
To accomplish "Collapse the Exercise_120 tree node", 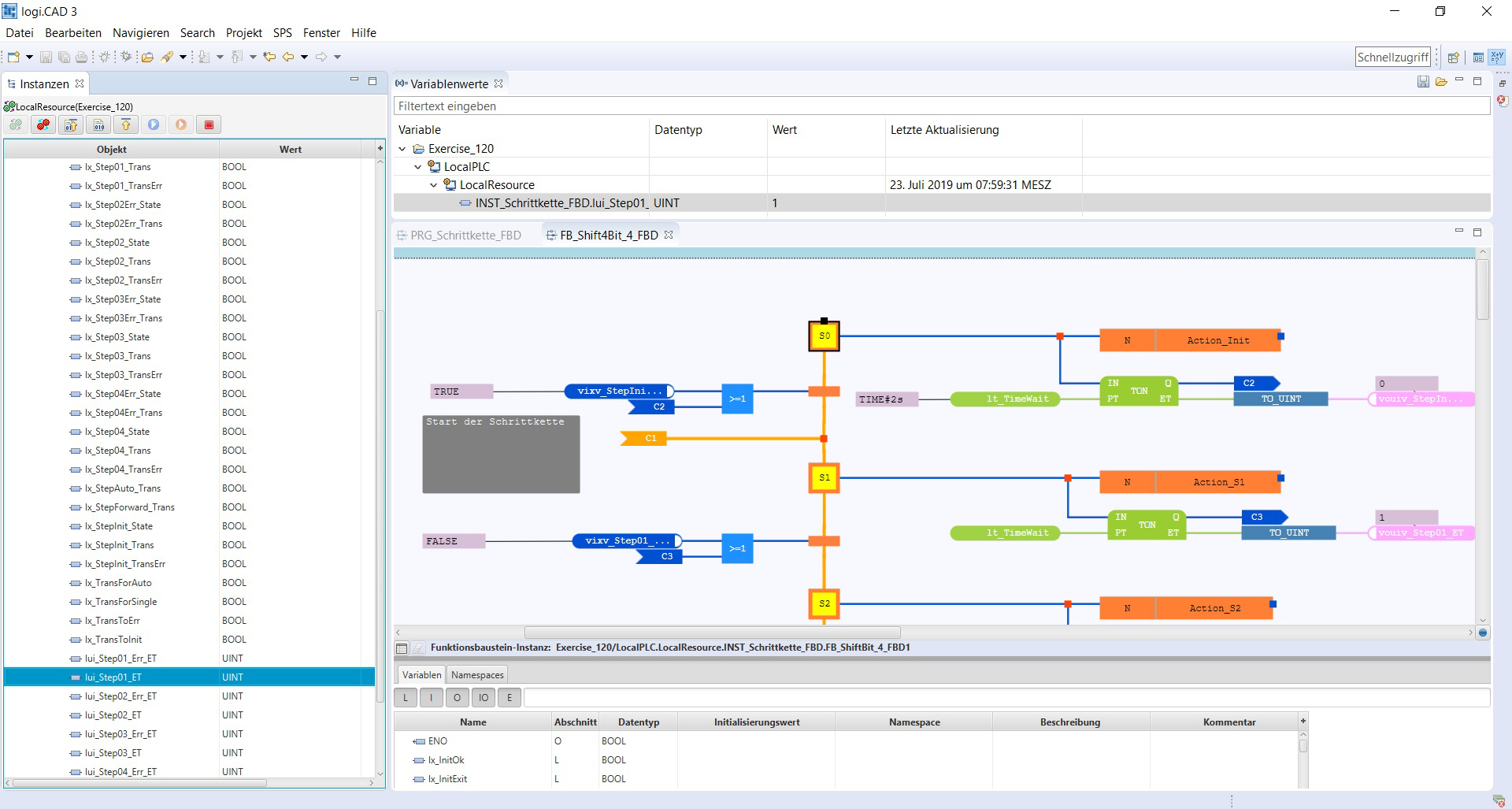I will [x=402, y=149].
